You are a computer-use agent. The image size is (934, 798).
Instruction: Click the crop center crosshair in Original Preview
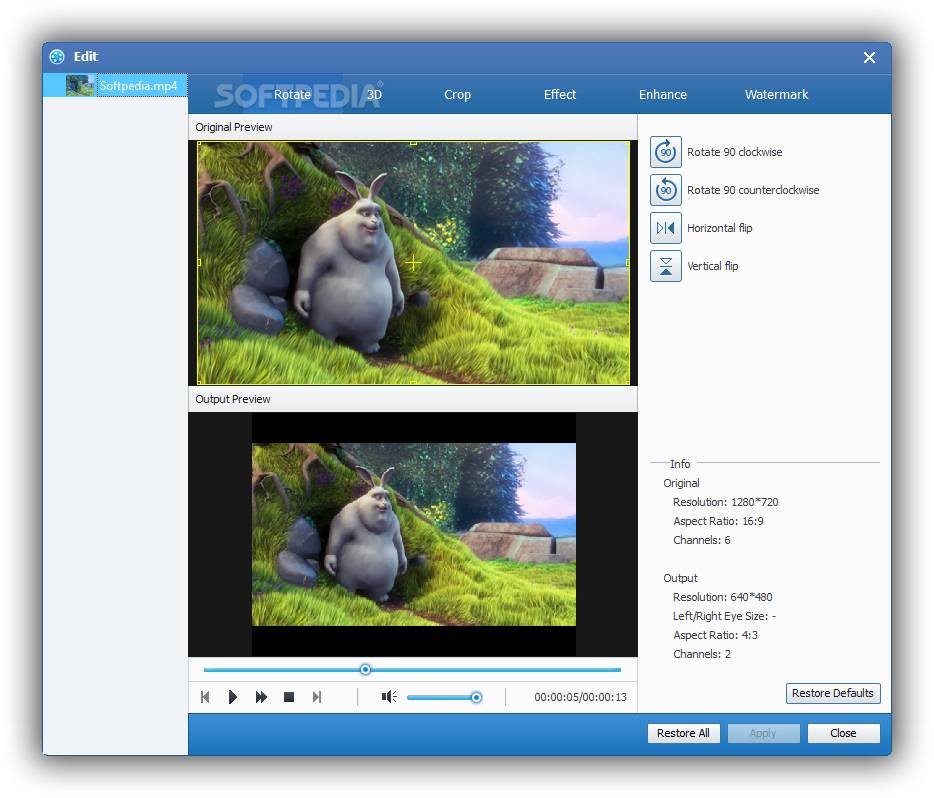tap(413, 263)
